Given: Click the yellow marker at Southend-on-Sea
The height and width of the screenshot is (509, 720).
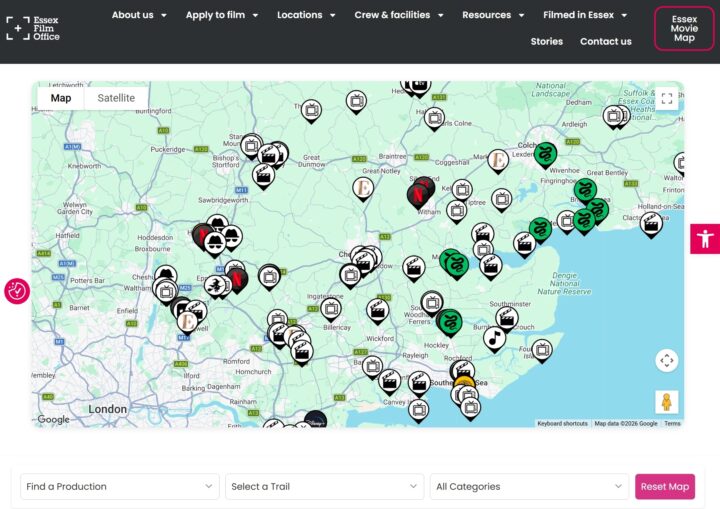Looking at the screenshot, I should [464, 382].
